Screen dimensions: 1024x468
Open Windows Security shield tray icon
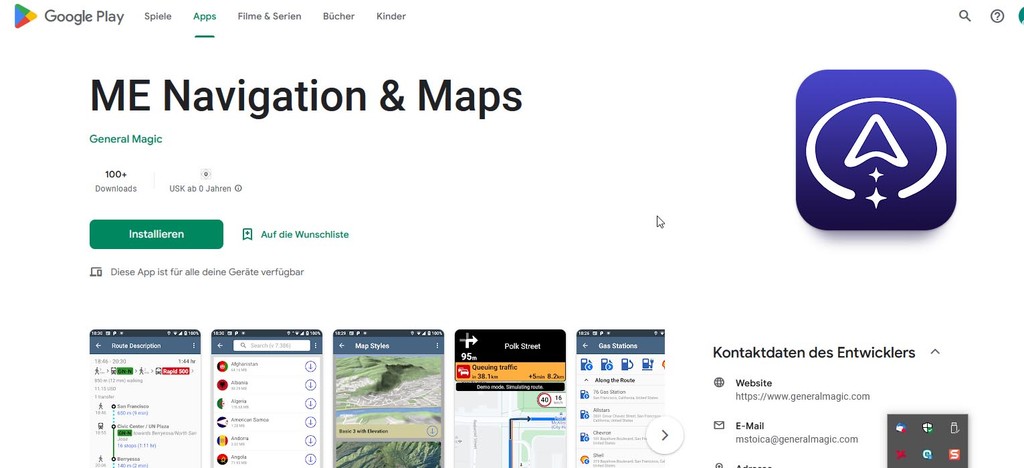coord(927,428)
